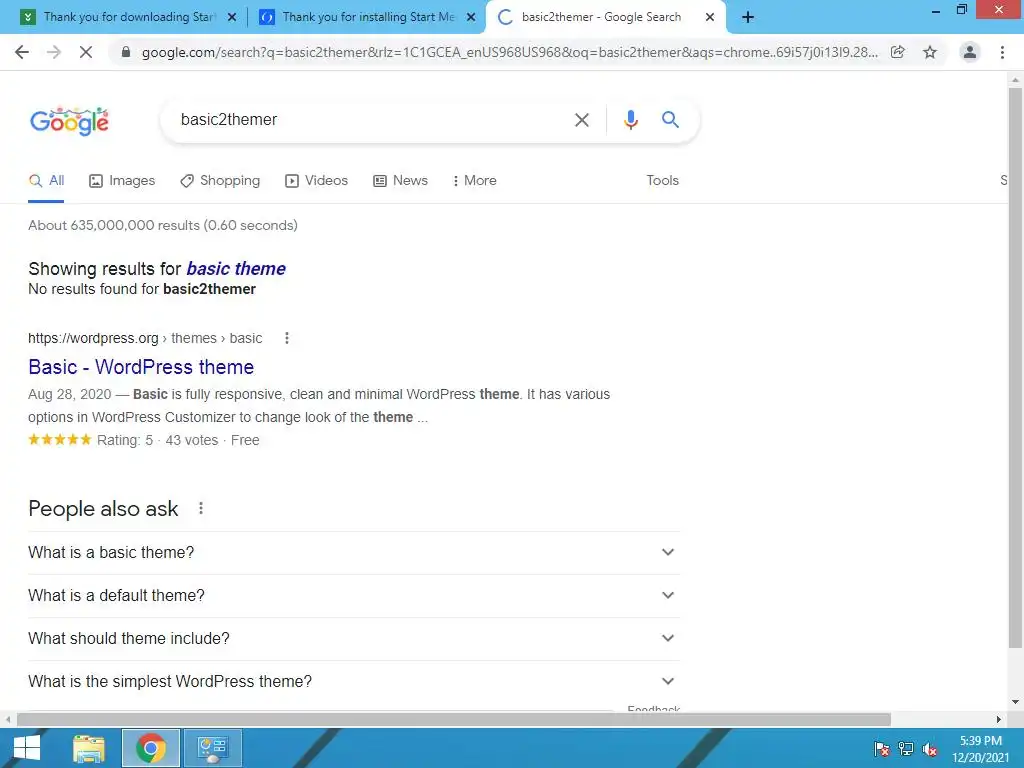Close the 'Thank you for installing' tab

(471, 17)
